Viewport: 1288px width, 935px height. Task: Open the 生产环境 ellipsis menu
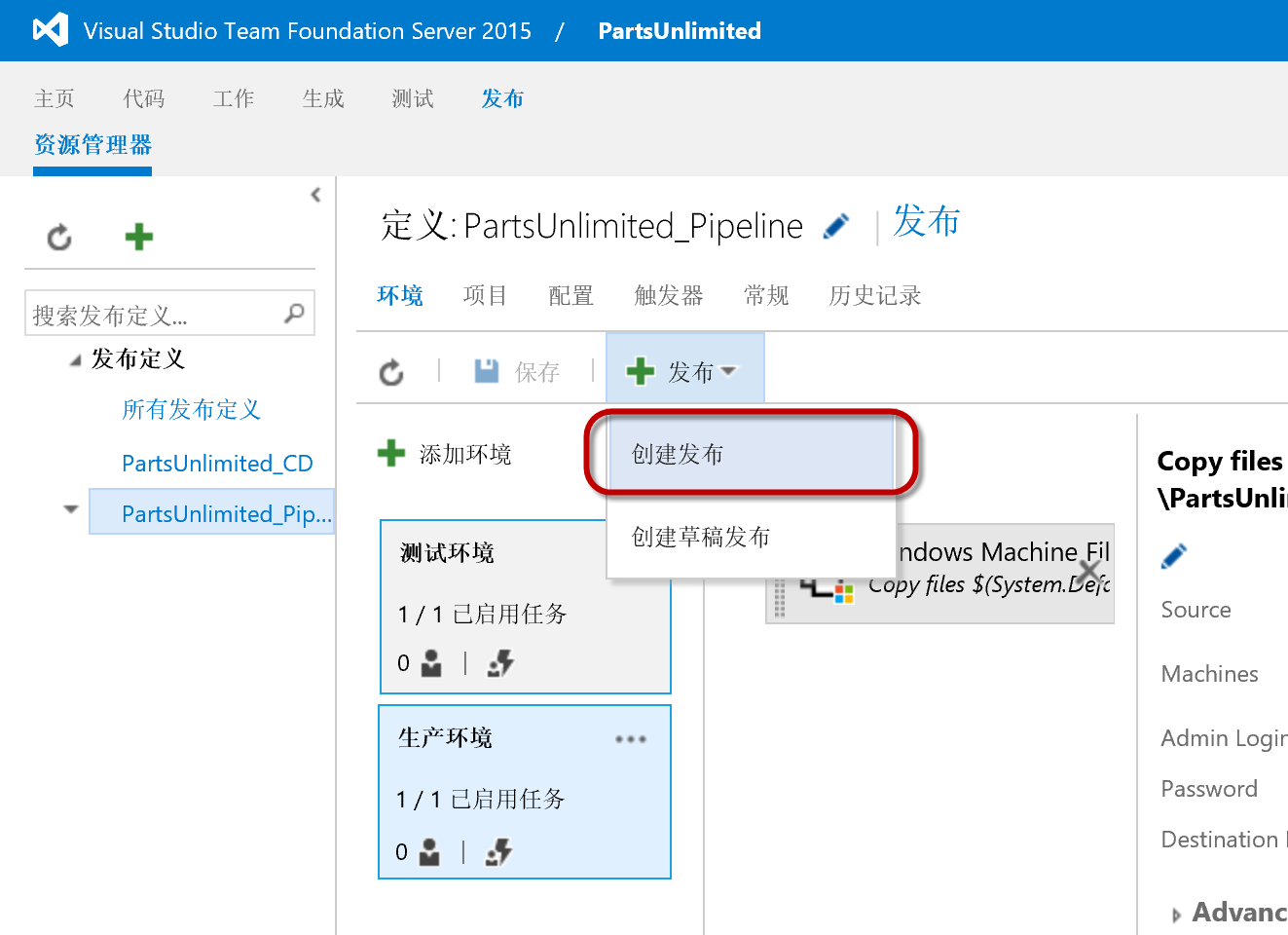pyautogui.click(x=631, y=739)
